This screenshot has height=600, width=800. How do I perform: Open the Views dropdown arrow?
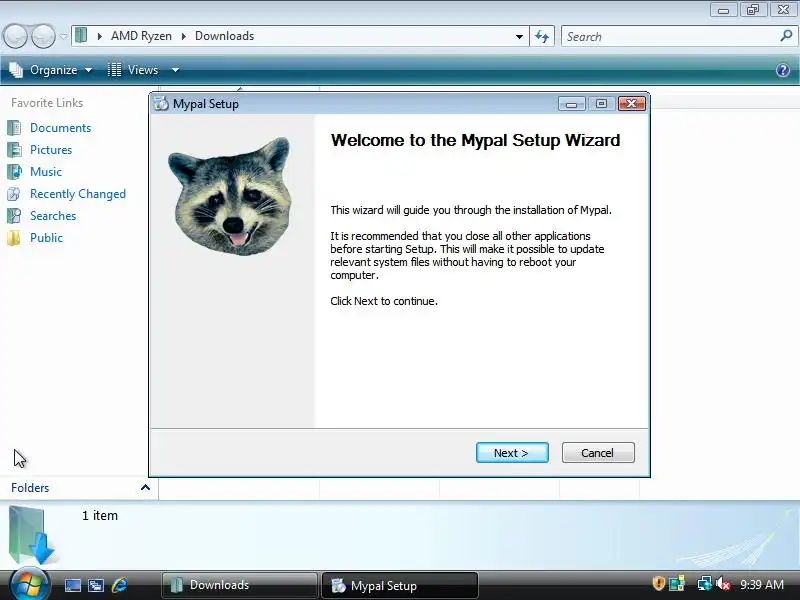(x=175, y=70)
